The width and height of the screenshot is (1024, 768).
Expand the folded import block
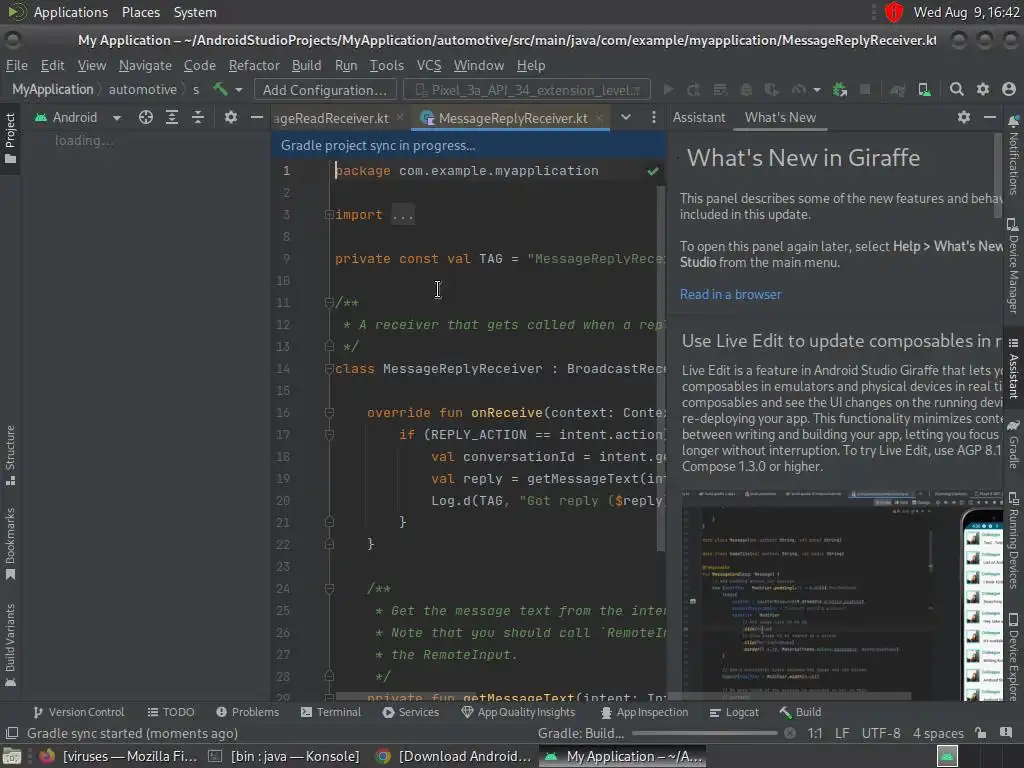click(x=329, y=214)
